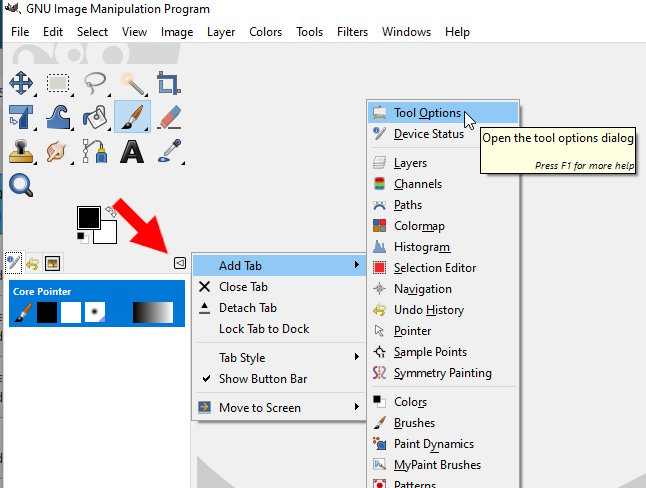646x488 pixels.
Task: Add the Colormap dockable dialog
Action: coord(443,226)
